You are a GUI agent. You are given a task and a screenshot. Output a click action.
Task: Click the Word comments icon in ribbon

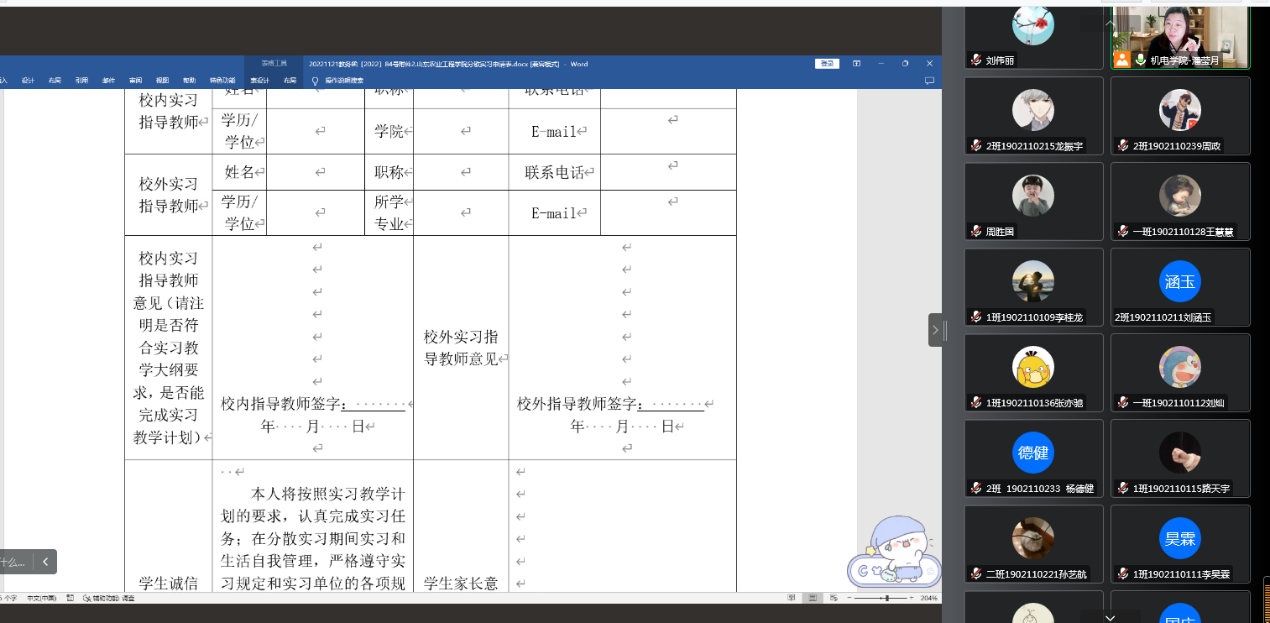coord(929,80)
